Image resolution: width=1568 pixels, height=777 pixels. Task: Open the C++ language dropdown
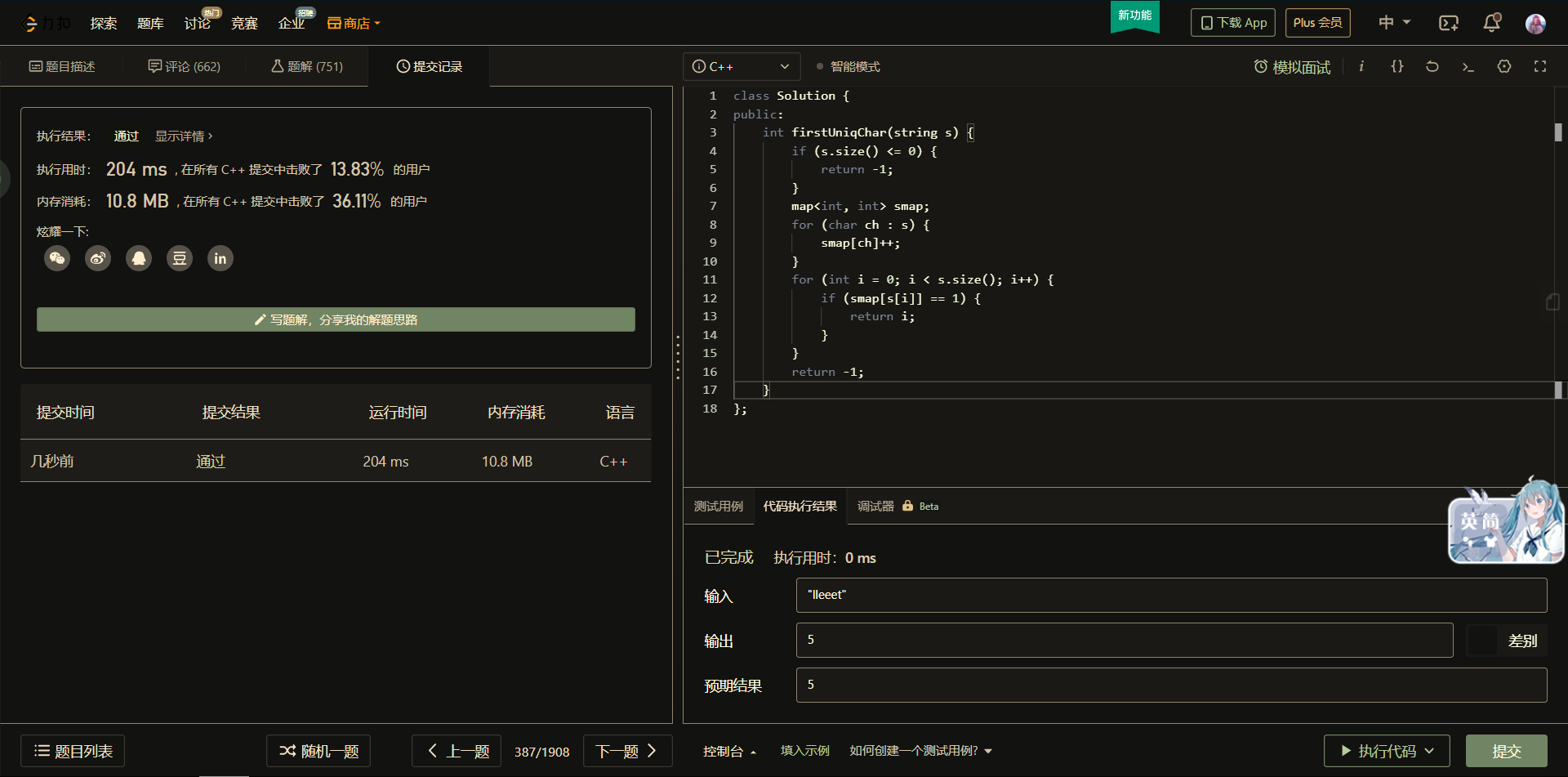coord(741,66)
